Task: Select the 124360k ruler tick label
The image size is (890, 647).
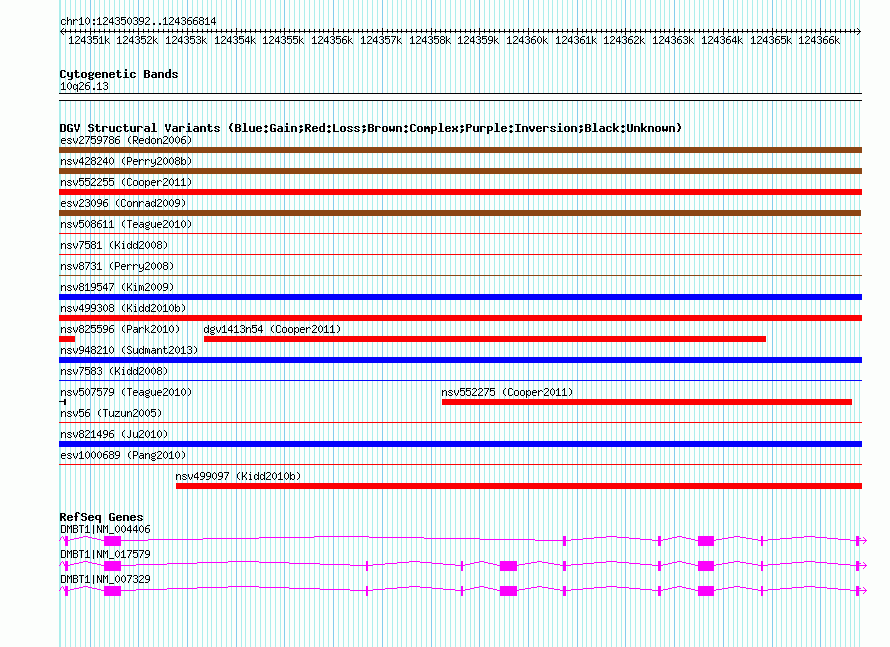Action: (x=527, y=40)
